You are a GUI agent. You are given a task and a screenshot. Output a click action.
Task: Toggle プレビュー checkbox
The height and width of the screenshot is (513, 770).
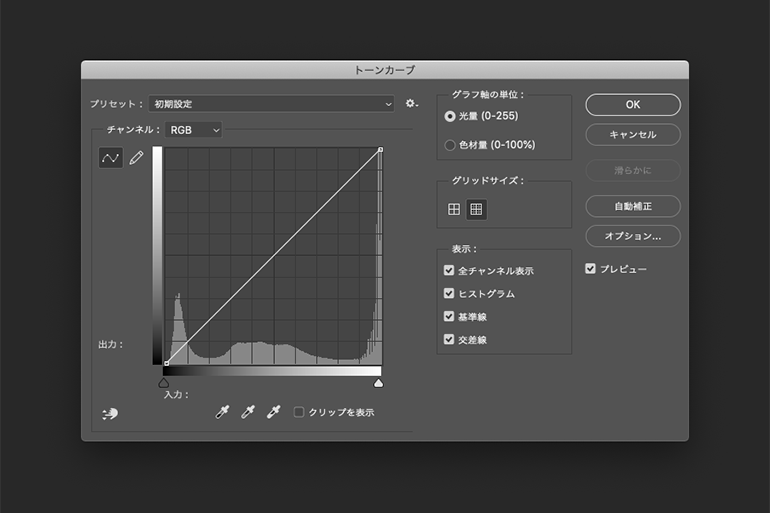(x=590, y=269)
